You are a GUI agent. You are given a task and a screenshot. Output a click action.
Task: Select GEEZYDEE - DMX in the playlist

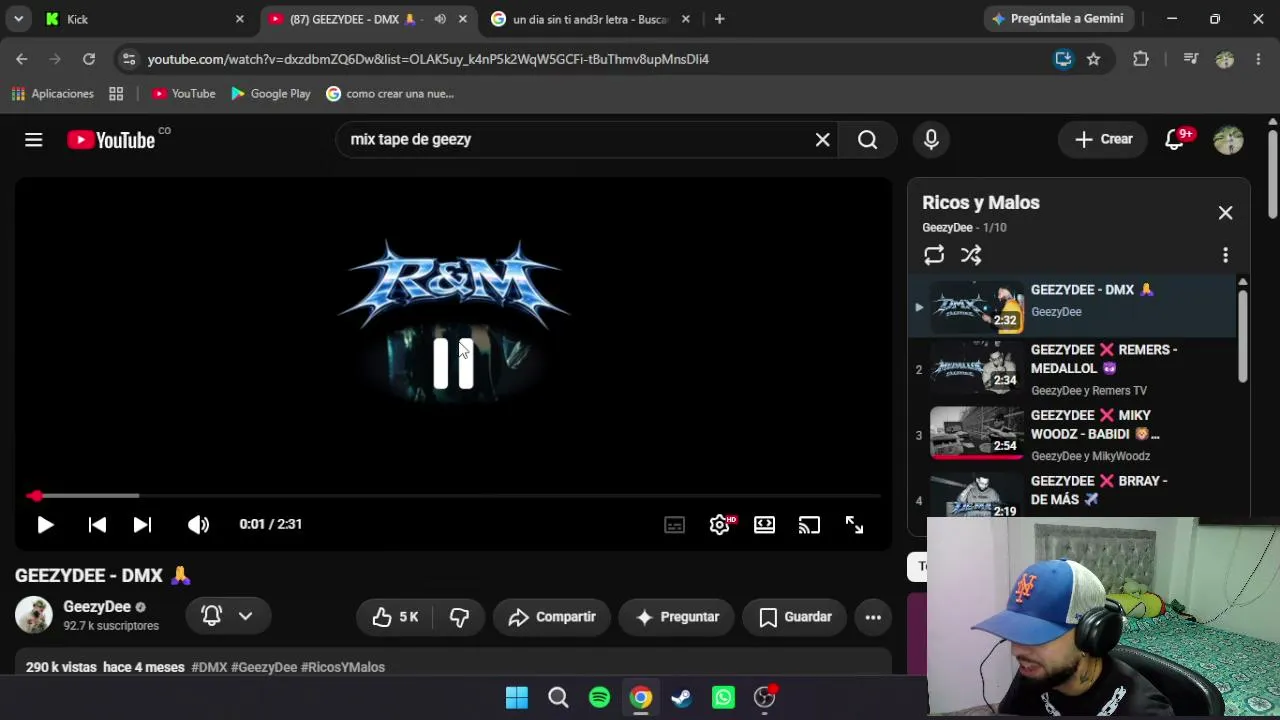pos(1072,307)
